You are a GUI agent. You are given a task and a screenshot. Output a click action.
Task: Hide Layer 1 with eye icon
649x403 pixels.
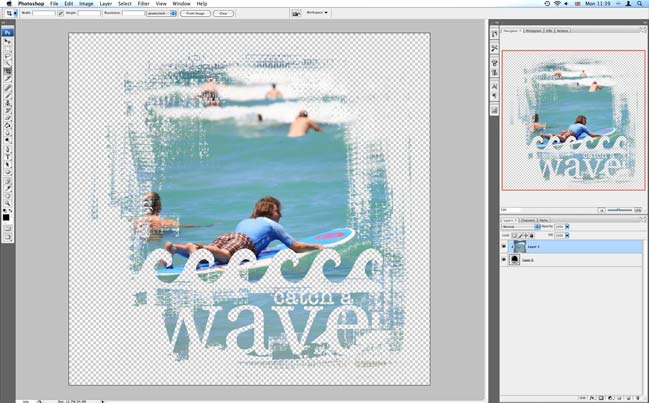(504, 247)
